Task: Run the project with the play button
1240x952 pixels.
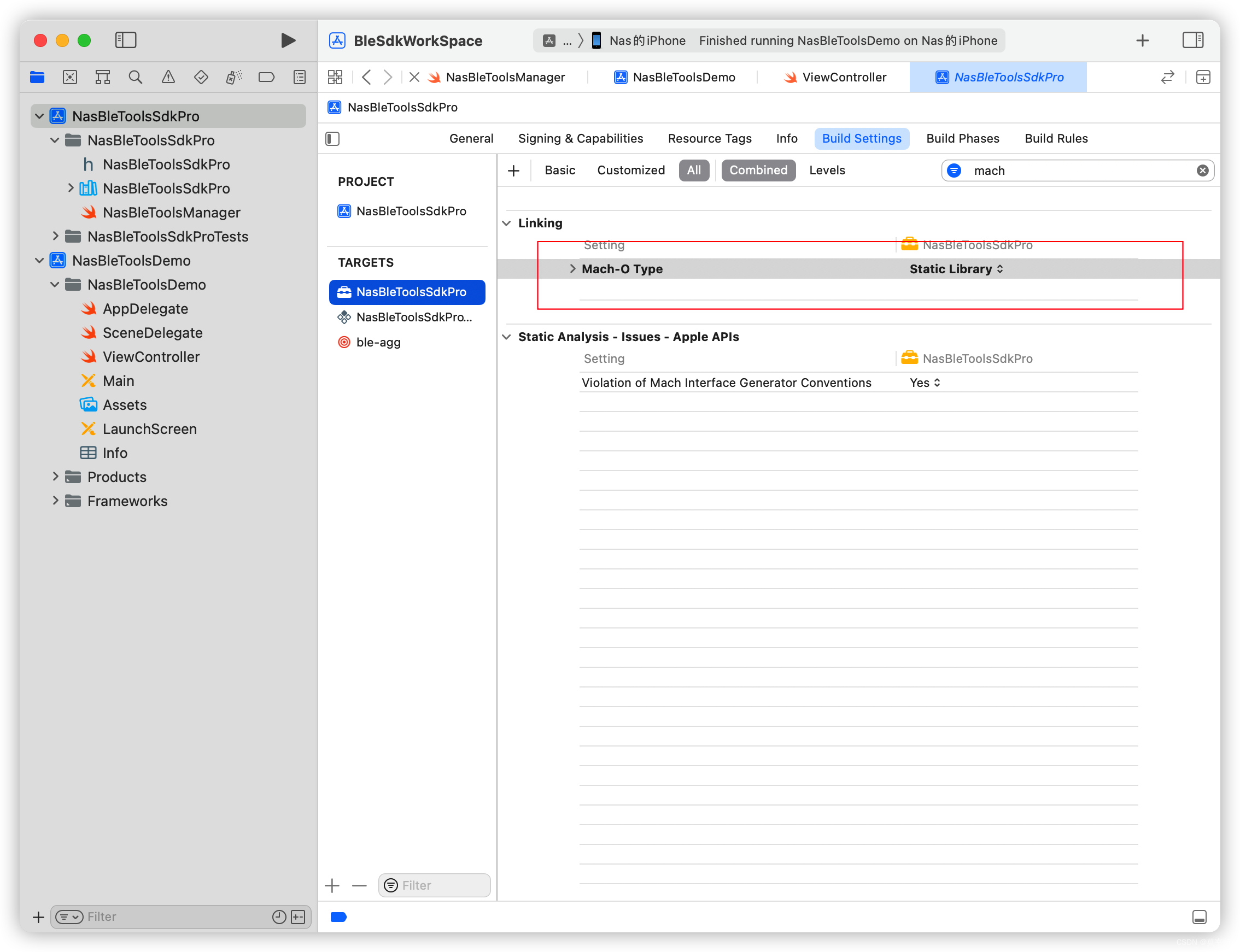Action: pyautogui.click(x=288, y=40)
